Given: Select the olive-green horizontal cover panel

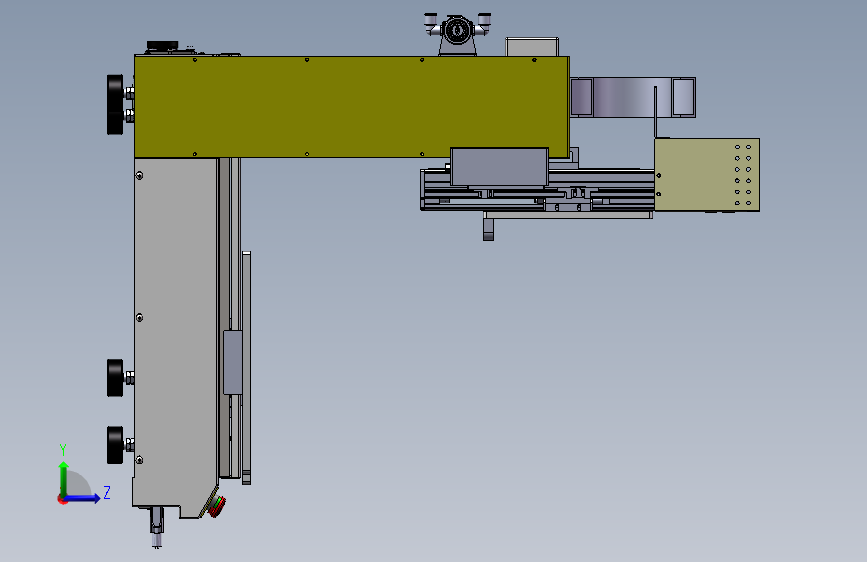Looking at the screenshot, I should tap(352, 107).
